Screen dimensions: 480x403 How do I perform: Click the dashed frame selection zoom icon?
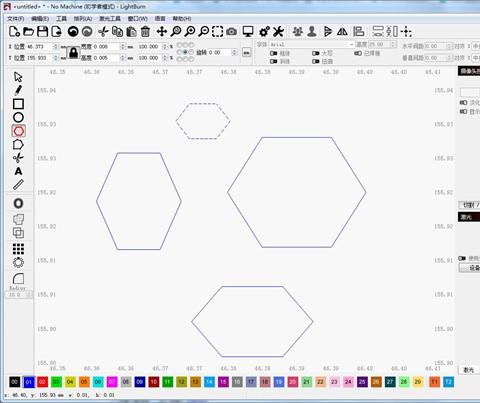(218, 32)
